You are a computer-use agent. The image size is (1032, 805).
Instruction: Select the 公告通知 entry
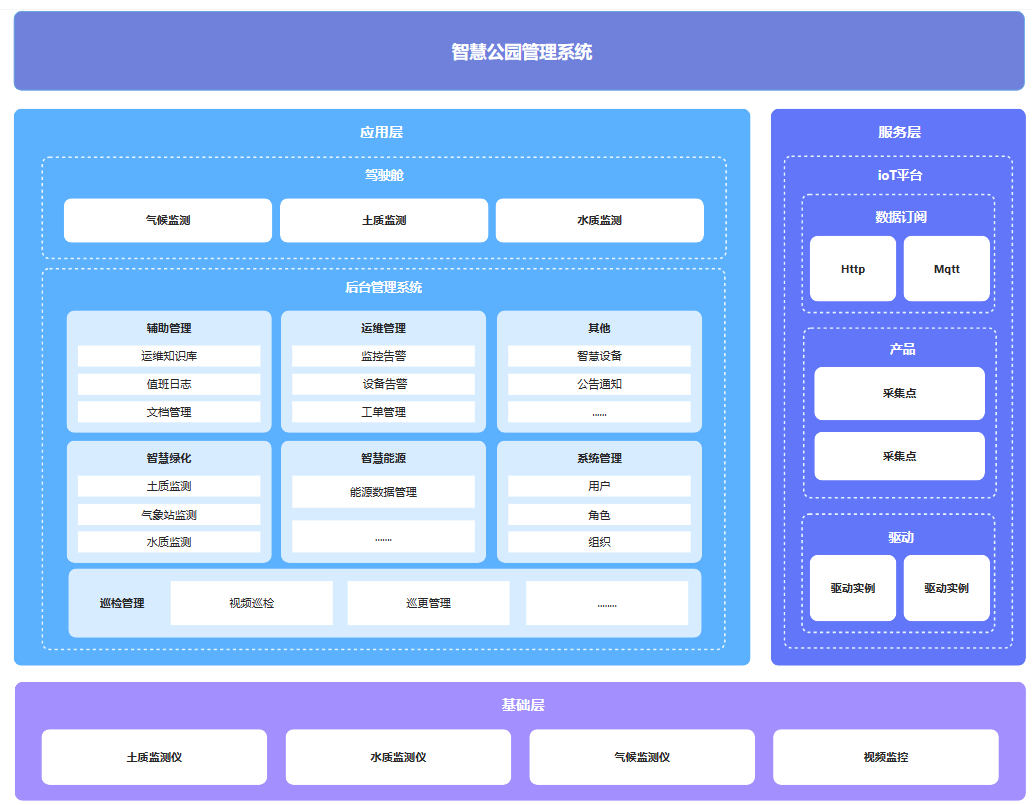(x=599, y=384)
